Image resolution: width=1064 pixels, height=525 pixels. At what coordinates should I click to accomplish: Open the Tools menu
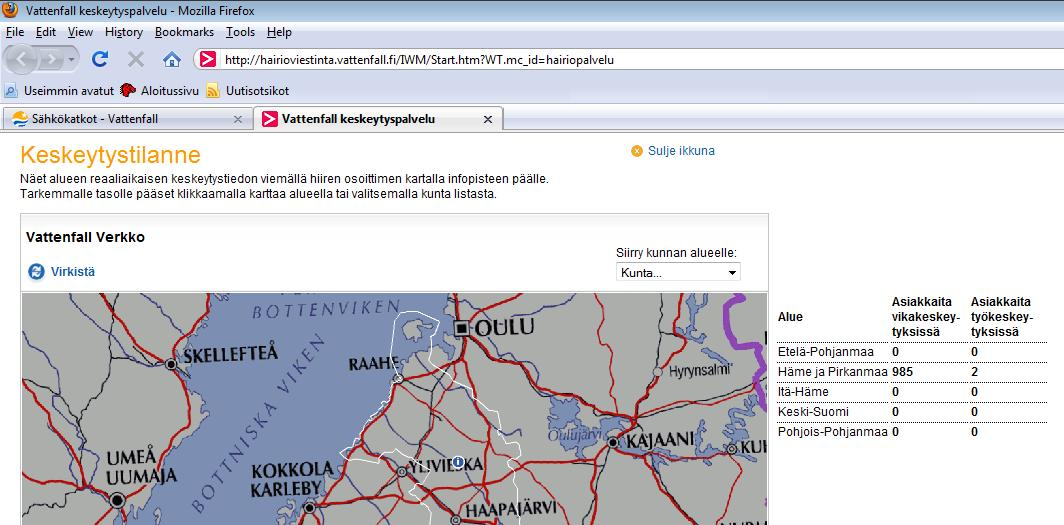(240, 32)
